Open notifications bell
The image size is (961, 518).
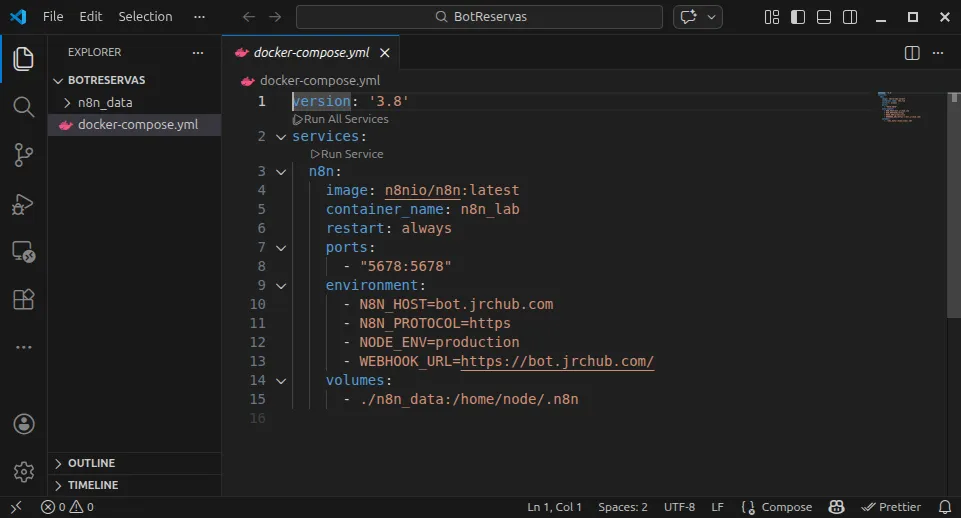(944, 507)
